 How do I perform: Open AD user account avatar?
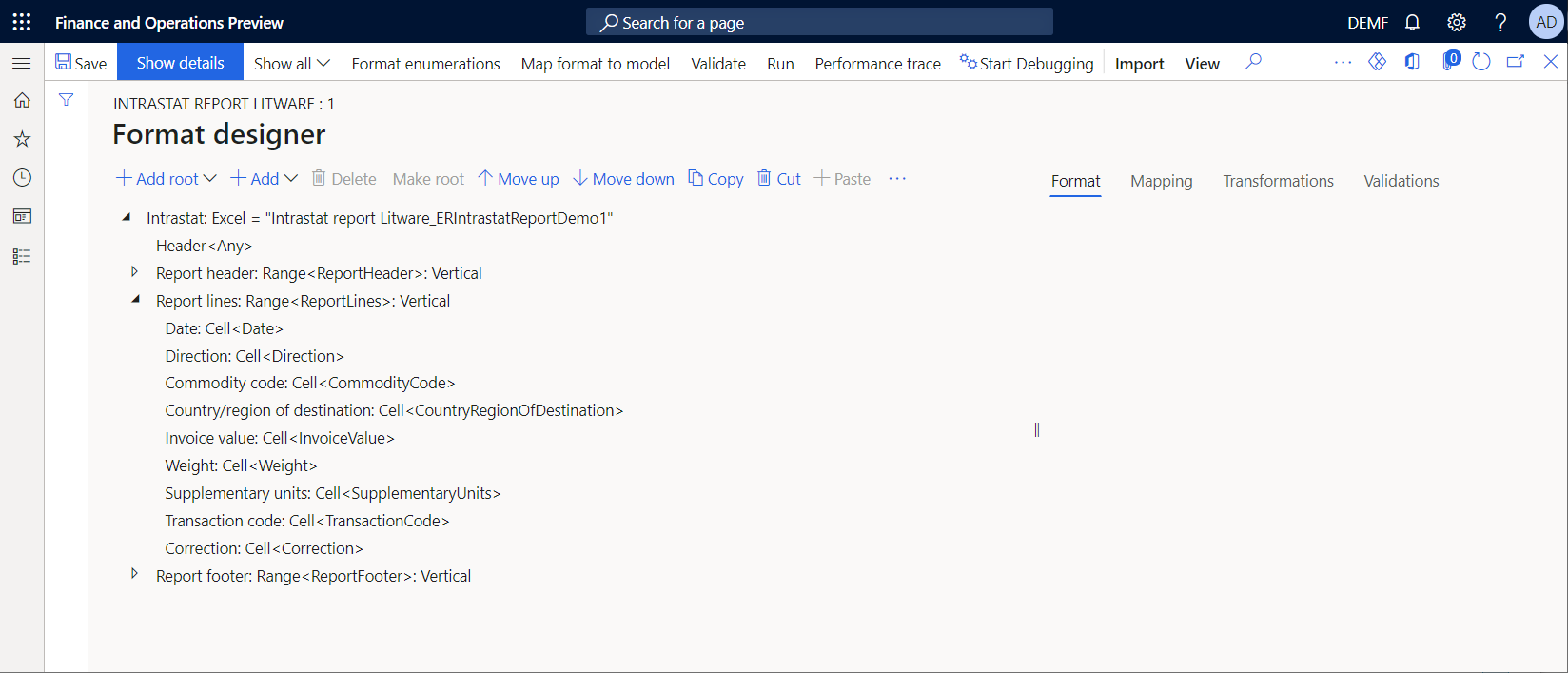1546,22
